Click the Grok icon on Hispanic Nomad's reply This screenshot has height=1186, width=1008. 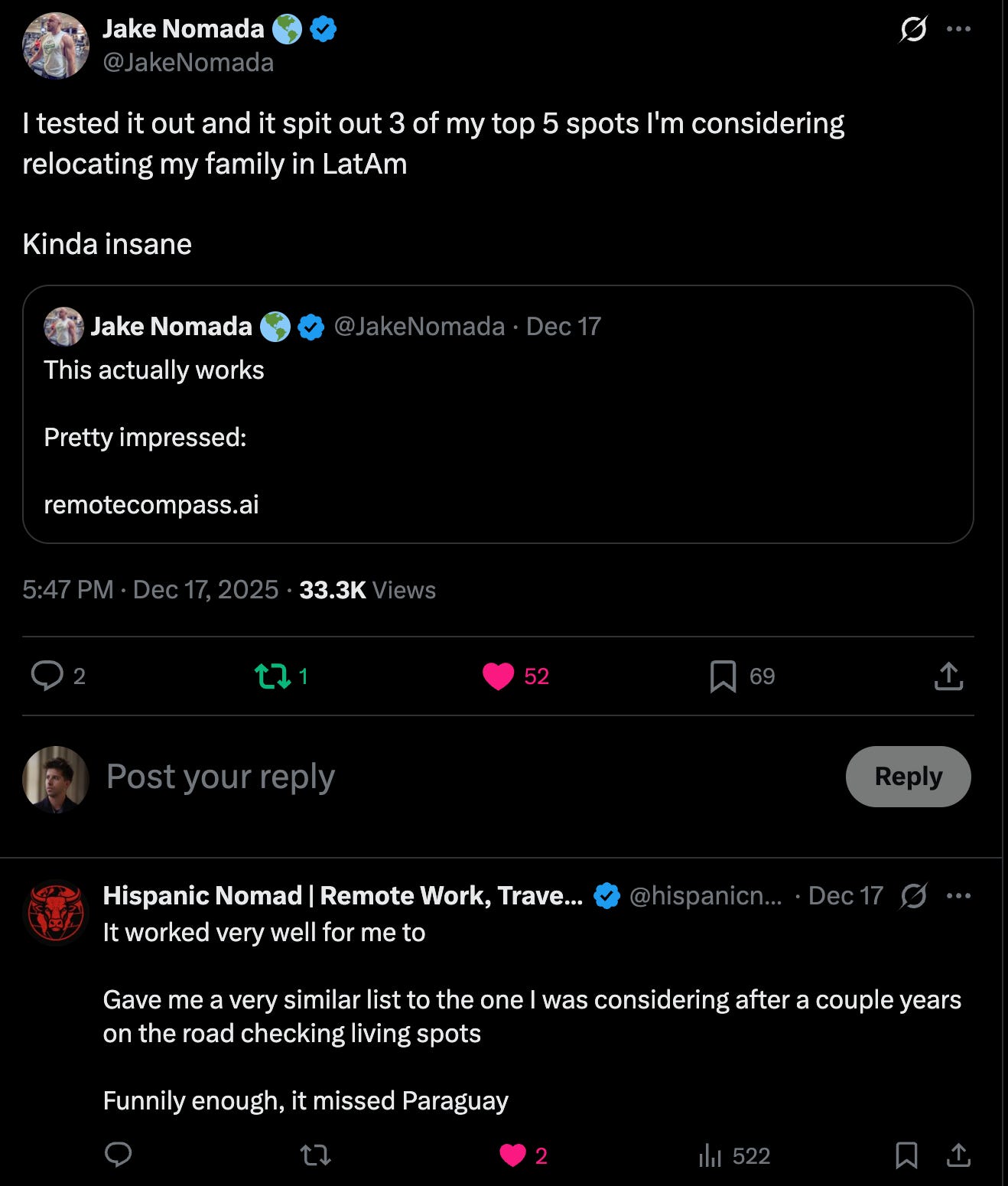[914, 895]
